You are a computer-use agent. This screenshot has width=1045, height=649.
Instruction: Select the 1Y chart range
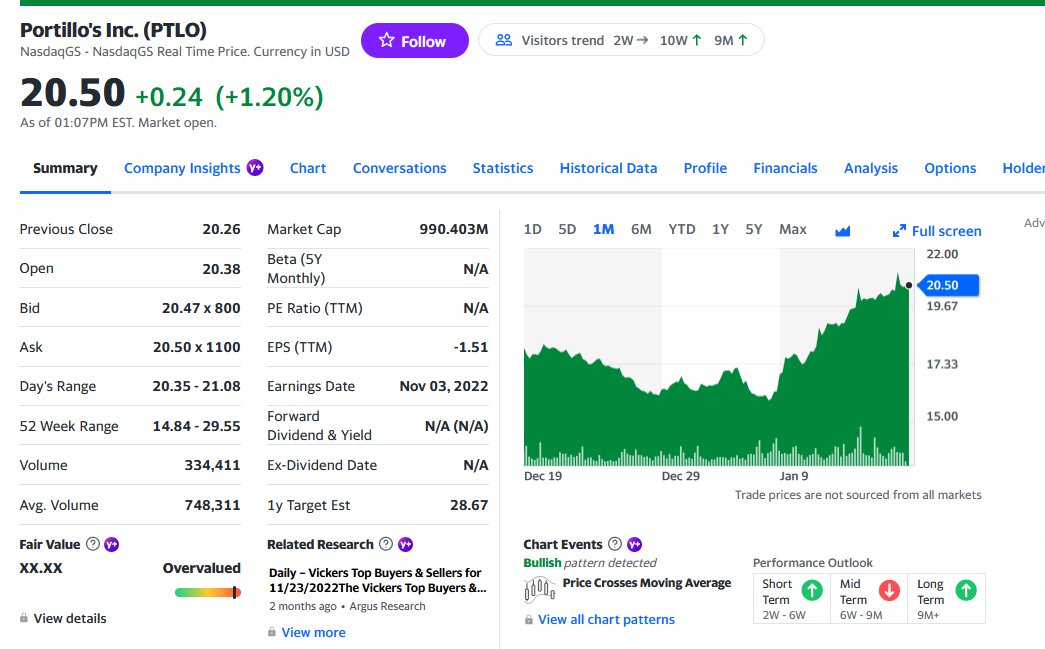720,229
